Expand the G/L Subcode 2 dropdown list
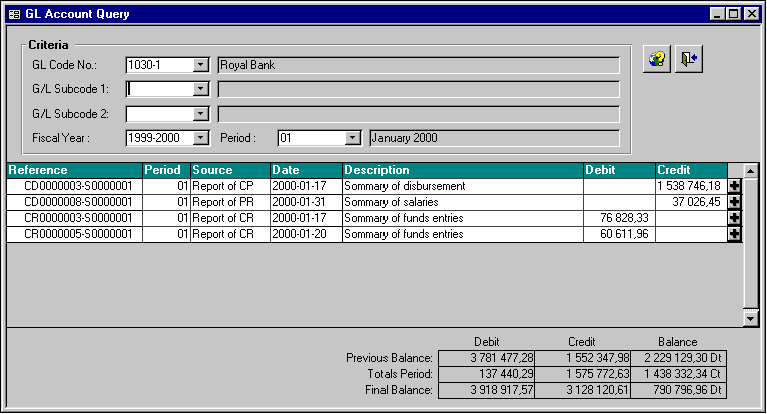 point(200,114)
